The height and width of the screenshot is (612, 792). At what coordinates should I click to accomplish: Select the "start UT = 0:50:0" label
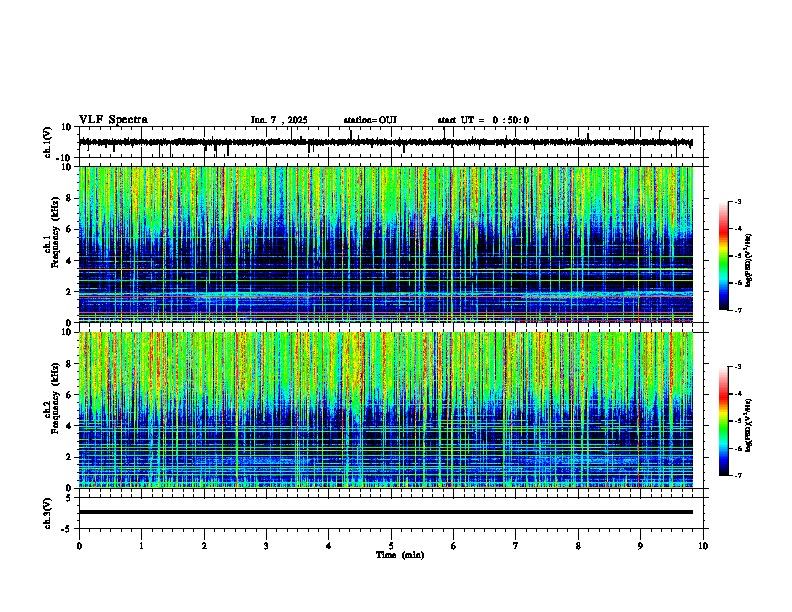point(483,120)
